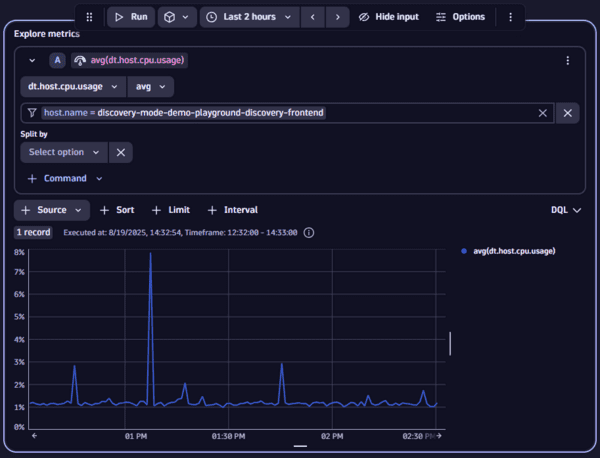This screenshot has height=458, width=600.
Task: Click the tallest 8% spike in the chart
Action: (150, 253)
